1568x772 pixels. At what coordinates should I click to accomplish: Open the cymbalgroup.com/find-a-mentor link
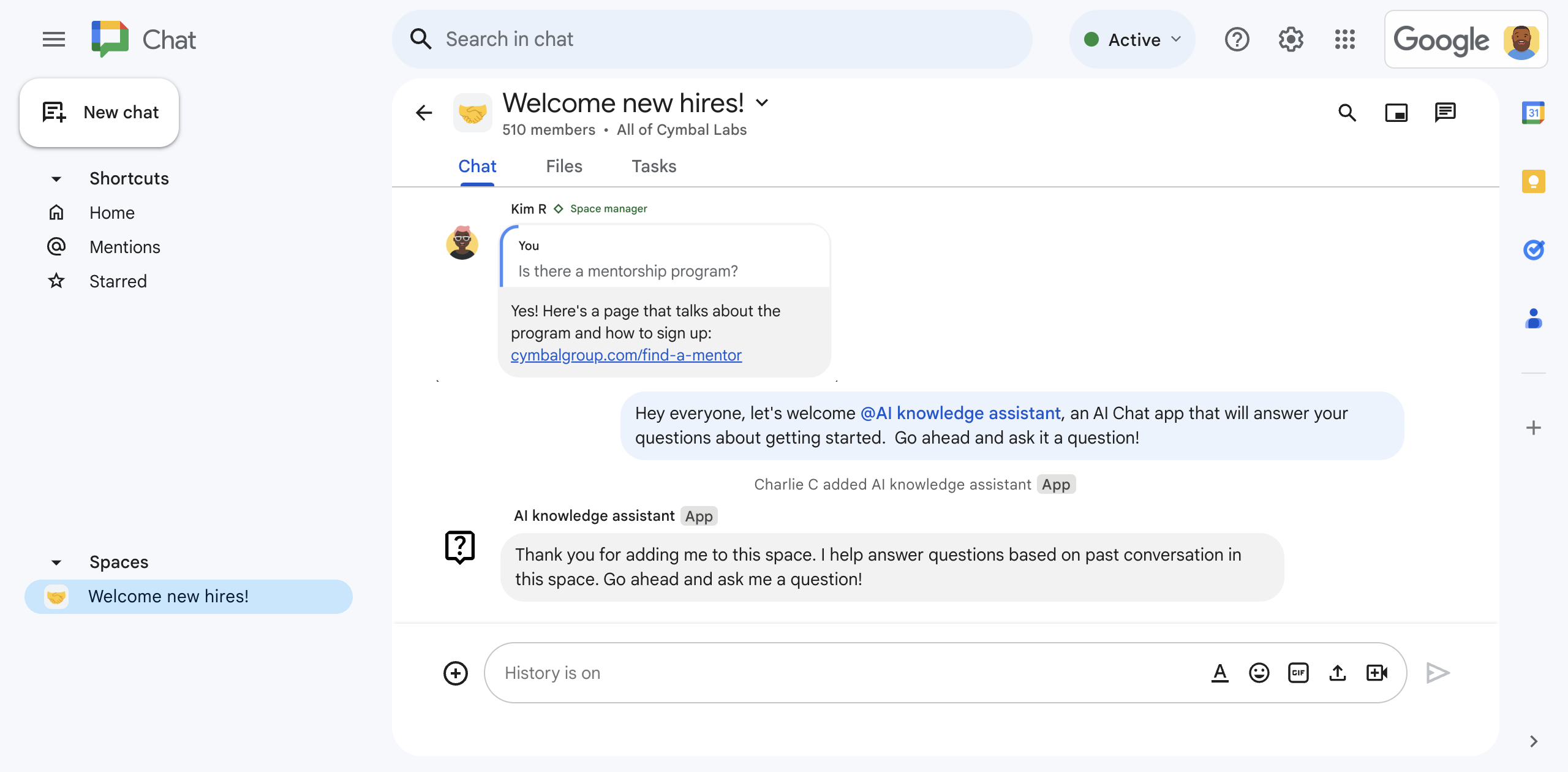click(626, 354)
